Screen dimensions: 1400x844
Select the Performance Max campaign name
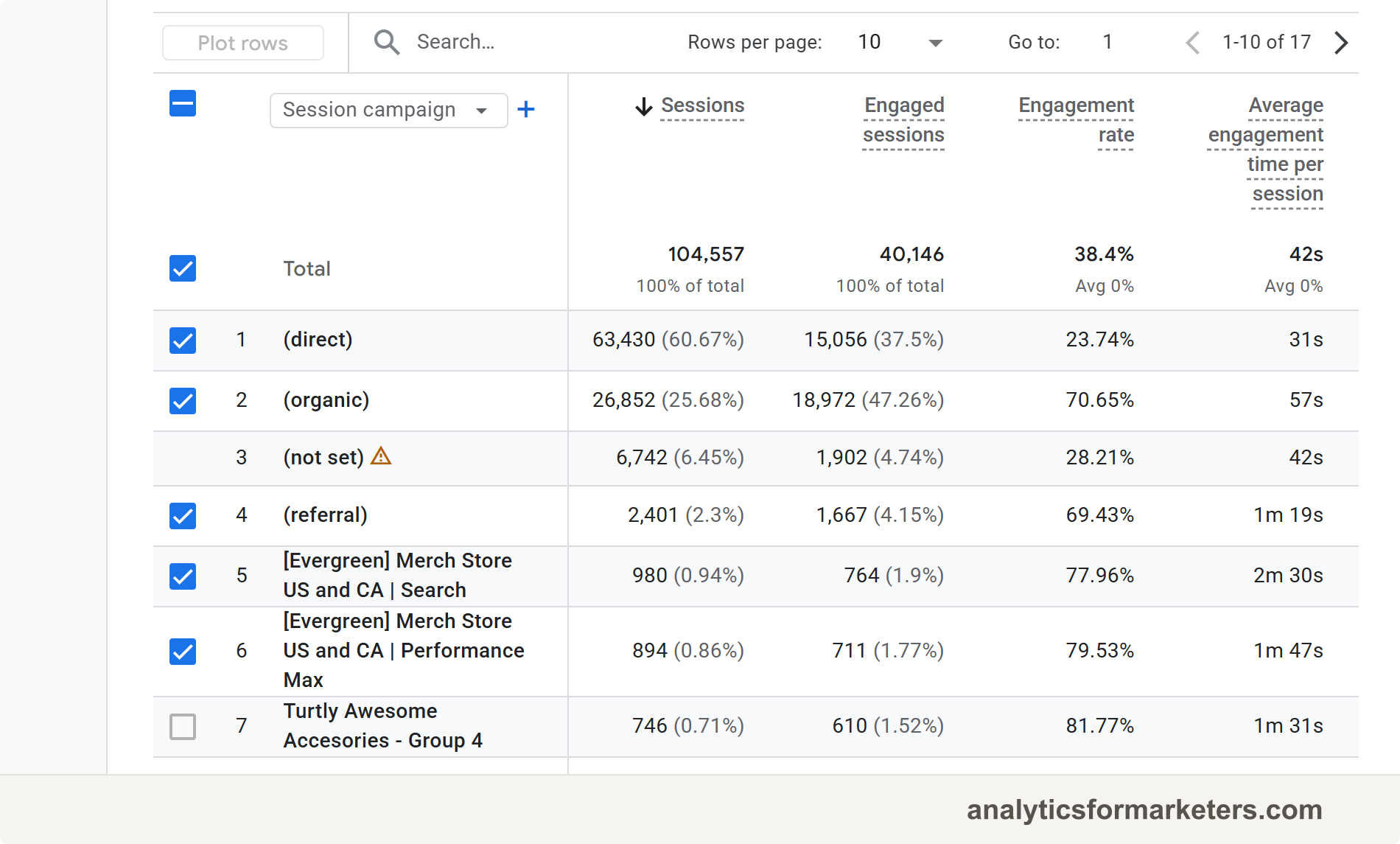pos(404,651)
